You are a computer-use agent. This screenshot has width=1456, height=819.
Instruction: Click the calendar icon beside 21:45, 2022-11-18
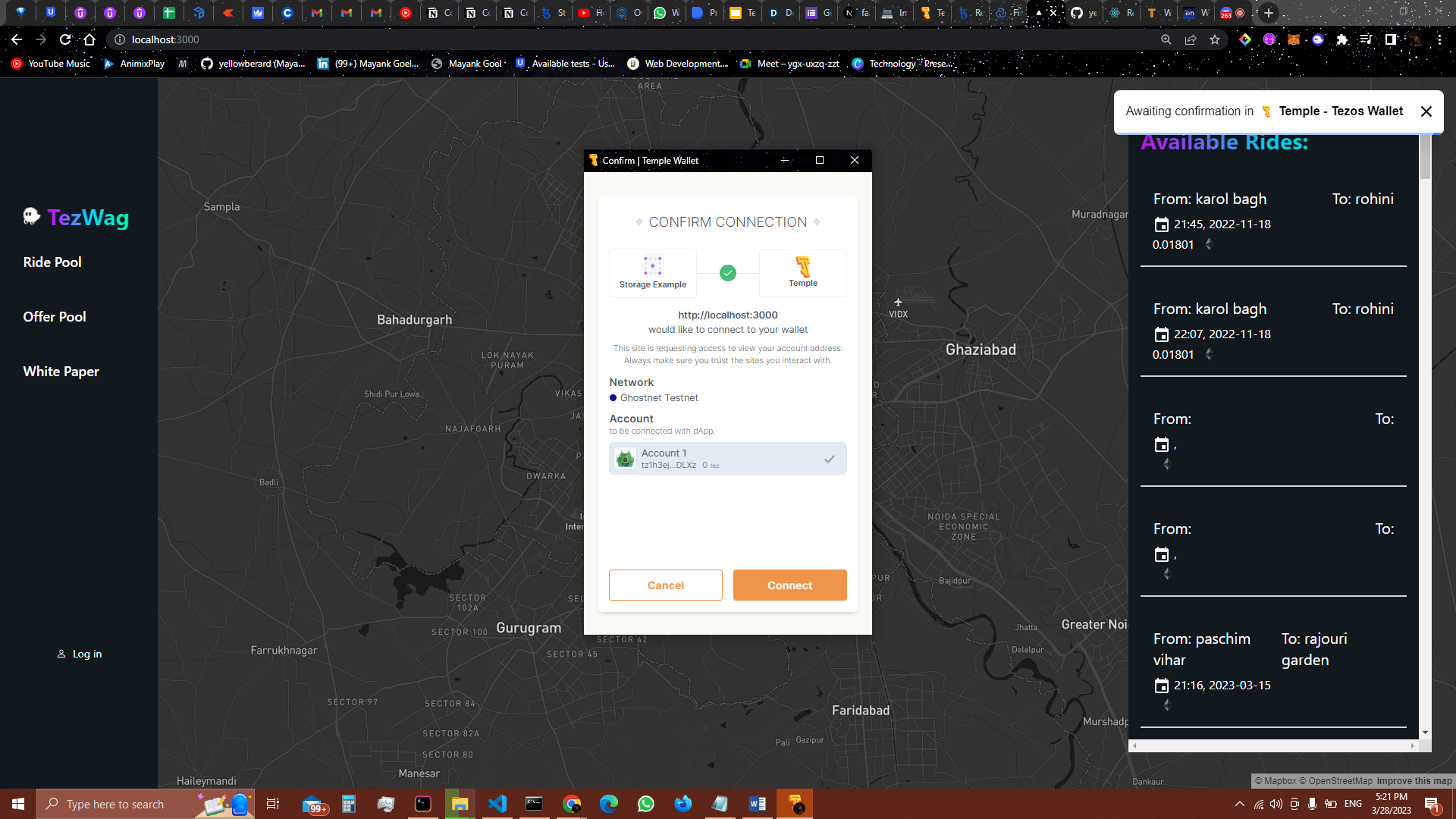(1161, 224)
